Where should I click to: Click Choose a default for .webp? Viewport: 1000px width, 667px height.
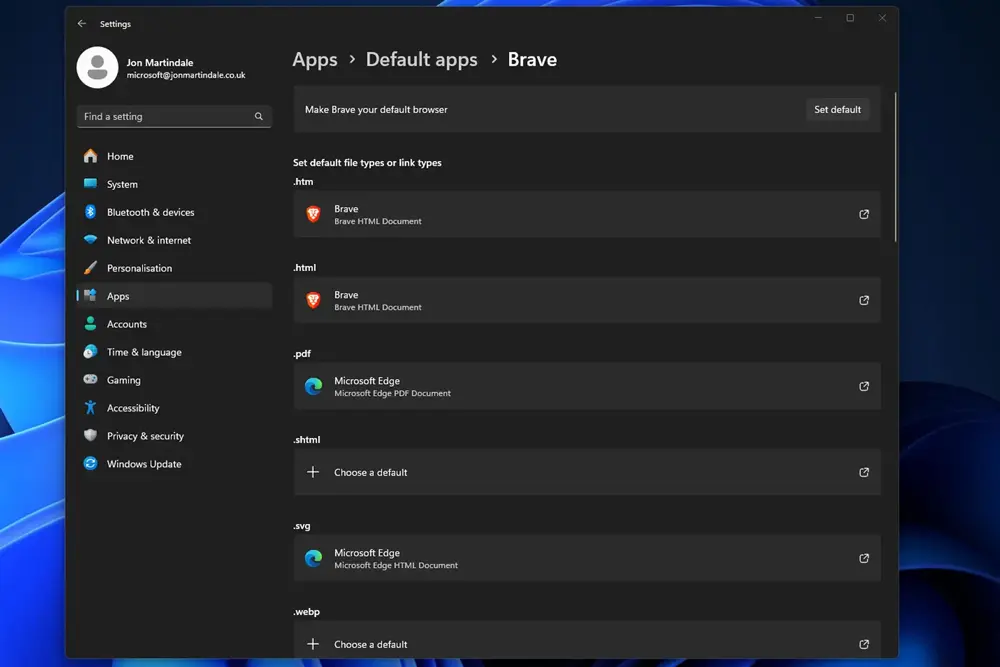587,640
